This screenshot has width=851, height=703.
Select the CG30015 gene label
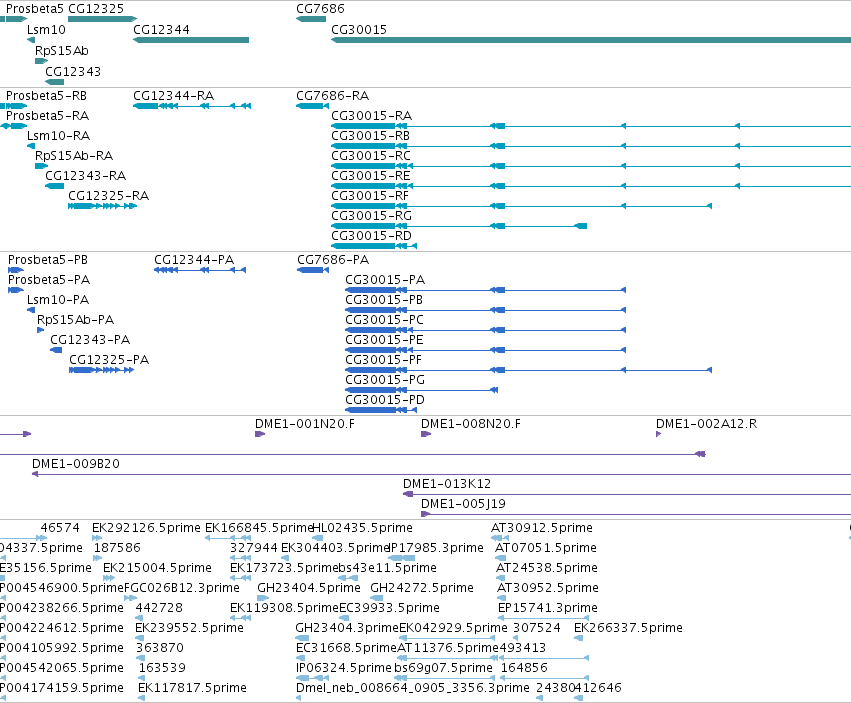tap(359, 30)
